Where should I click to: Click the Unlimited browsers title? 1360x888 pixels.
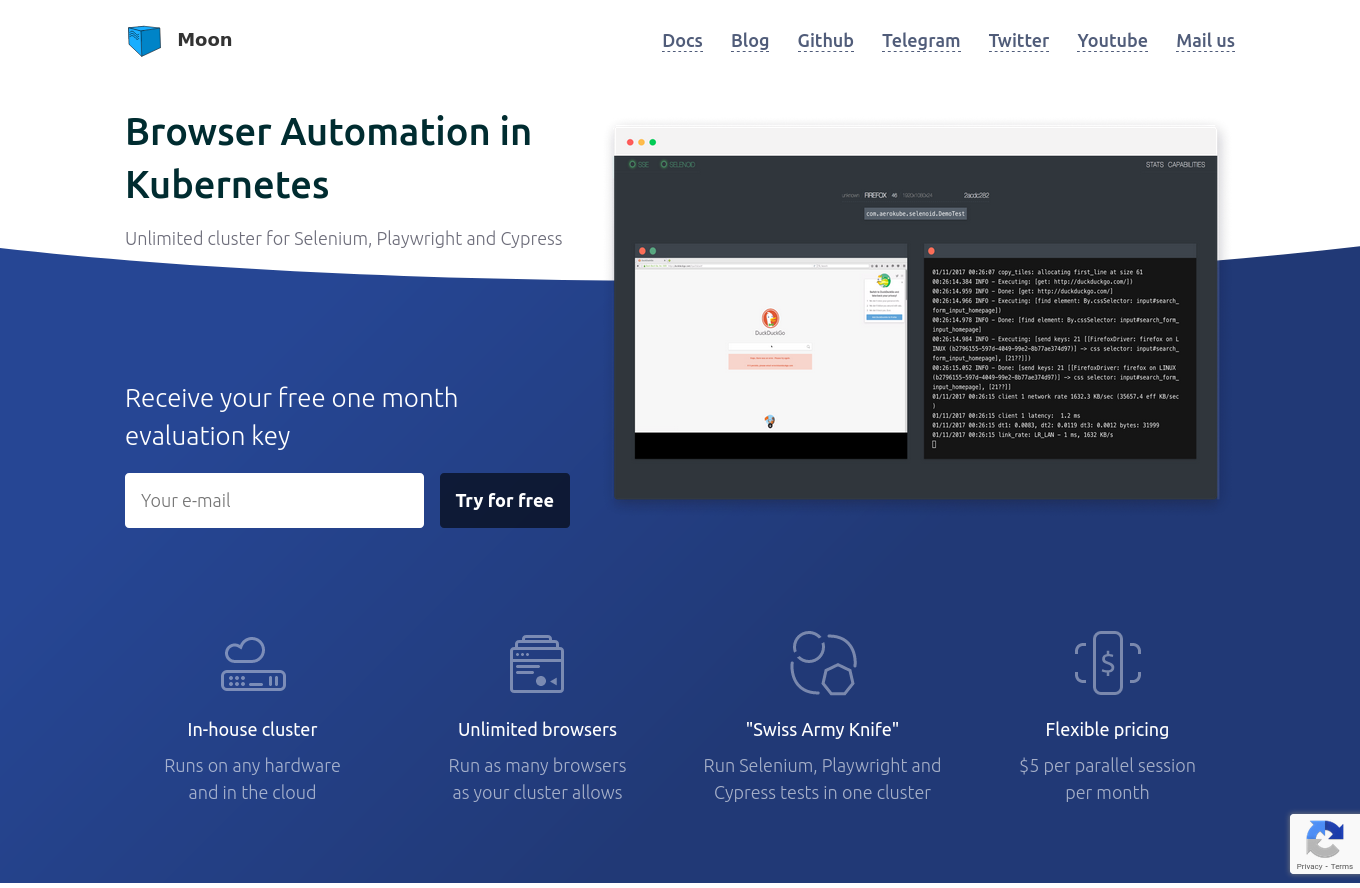click(x=537, y=729)
